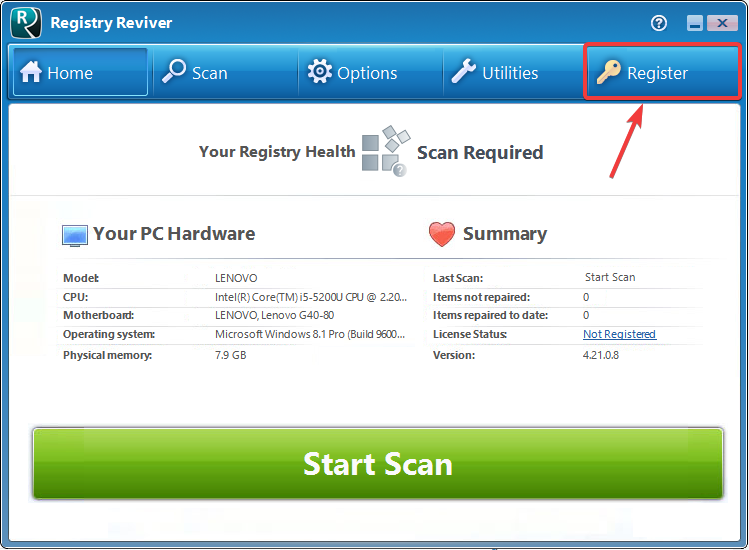Click the License Status label
749x550 pixels.
[x=470, y=334]
